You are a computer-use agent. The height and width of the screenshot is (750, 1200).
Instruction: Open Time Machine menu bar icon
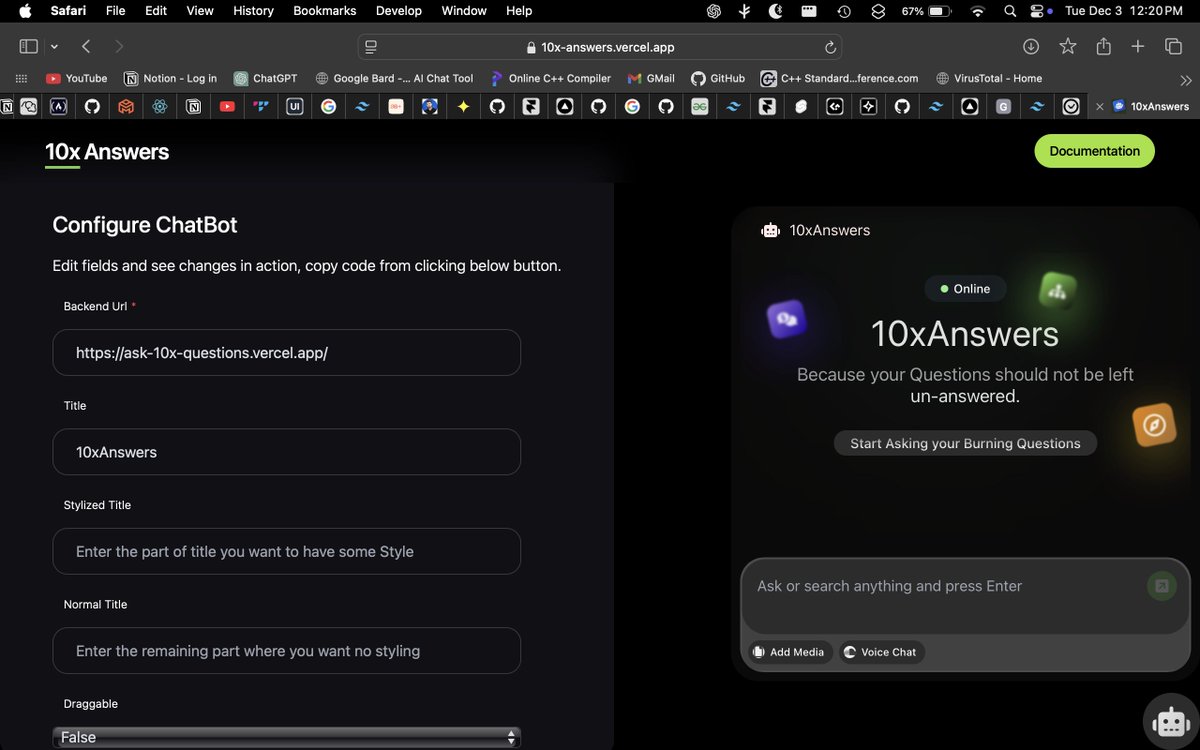[x=844, y=11]
